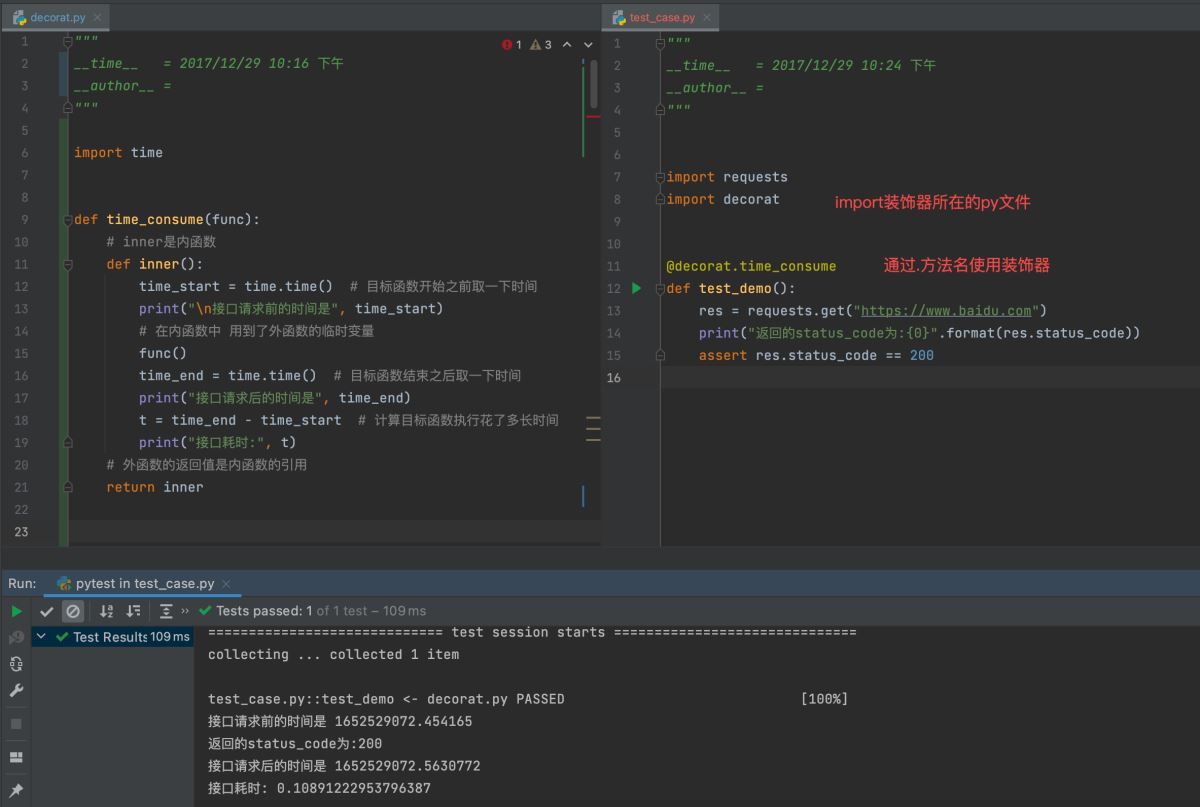The height and width of the screenshot is (807, 1200).
Task: Fold the time_consume function in decorat.py
Action: point(68,219)
